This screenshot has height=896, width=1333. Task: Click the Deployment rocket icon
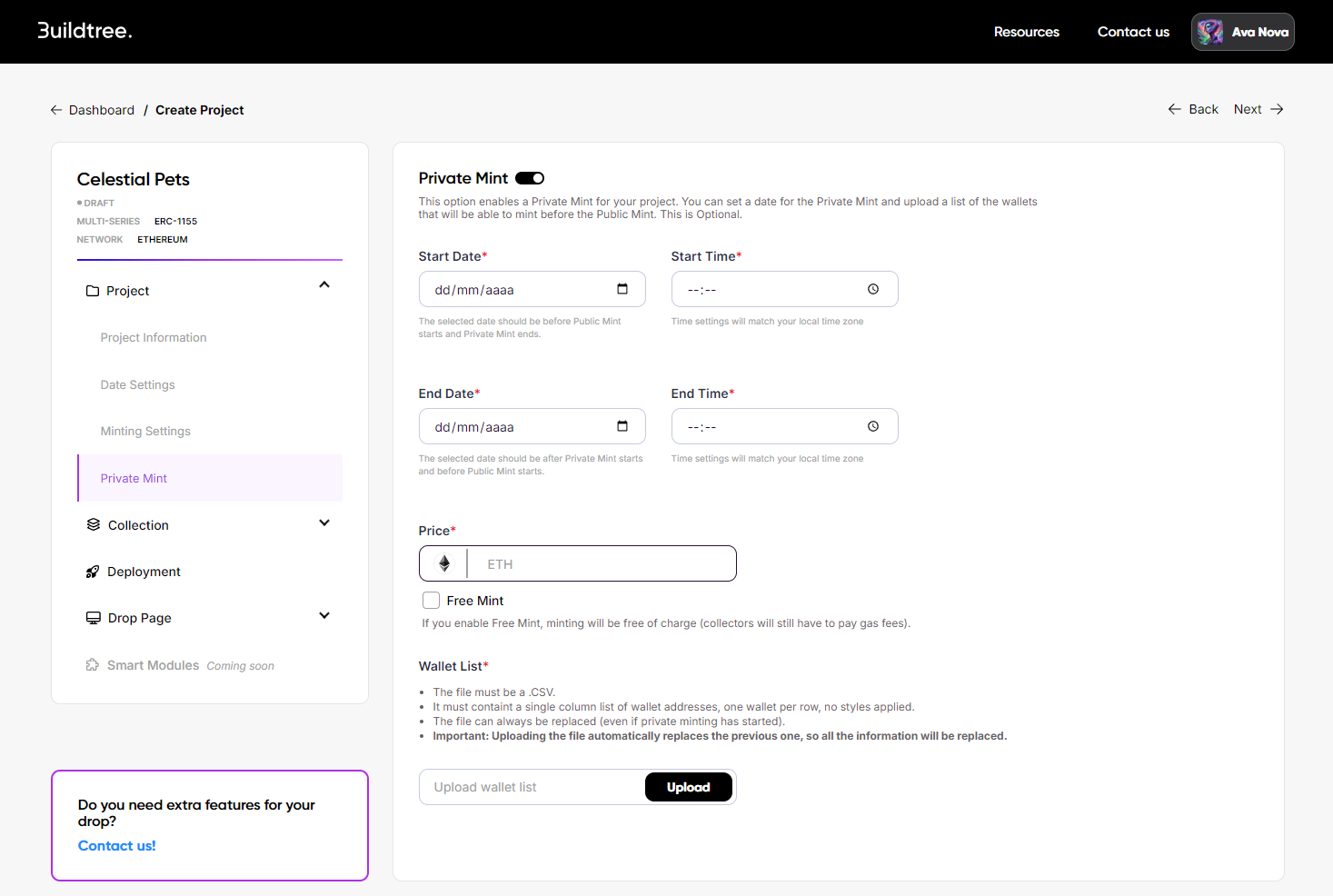[93, 572]
